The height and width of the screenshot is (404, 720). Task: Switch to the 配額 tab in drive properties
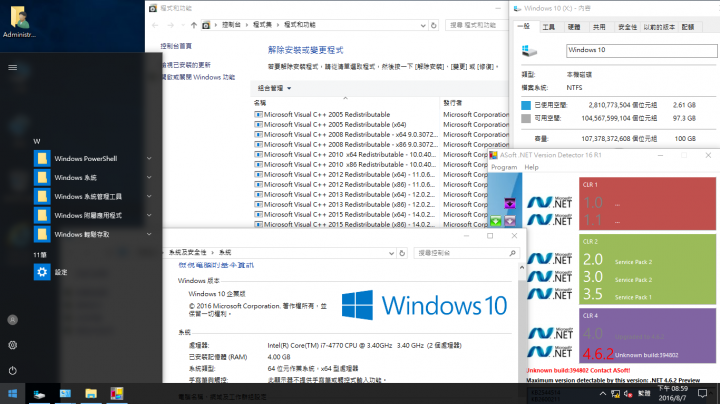click(687, 27)
